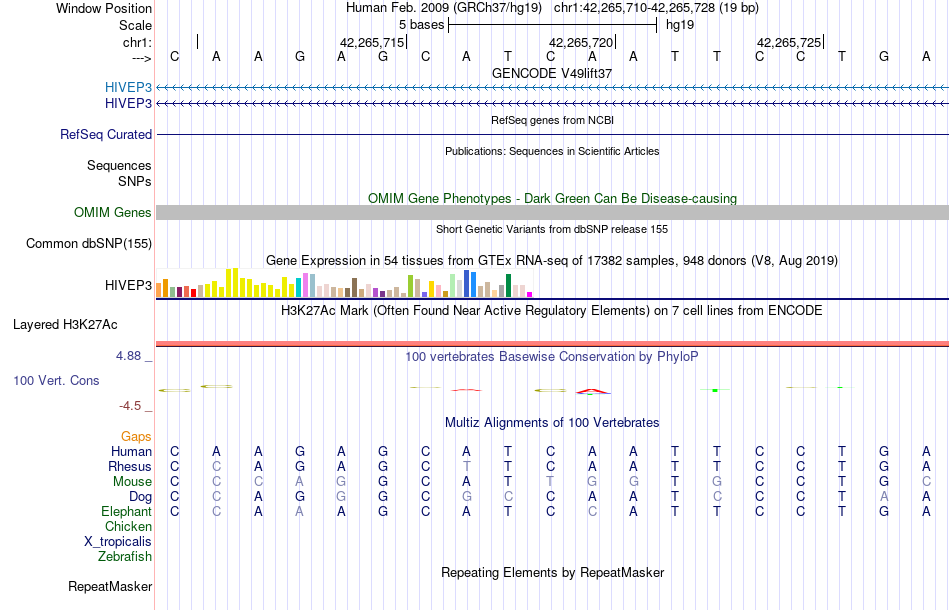Screen dimensions: 950x610
Task: Click the gray OMIM Genes bar
Action: [553, 212]
